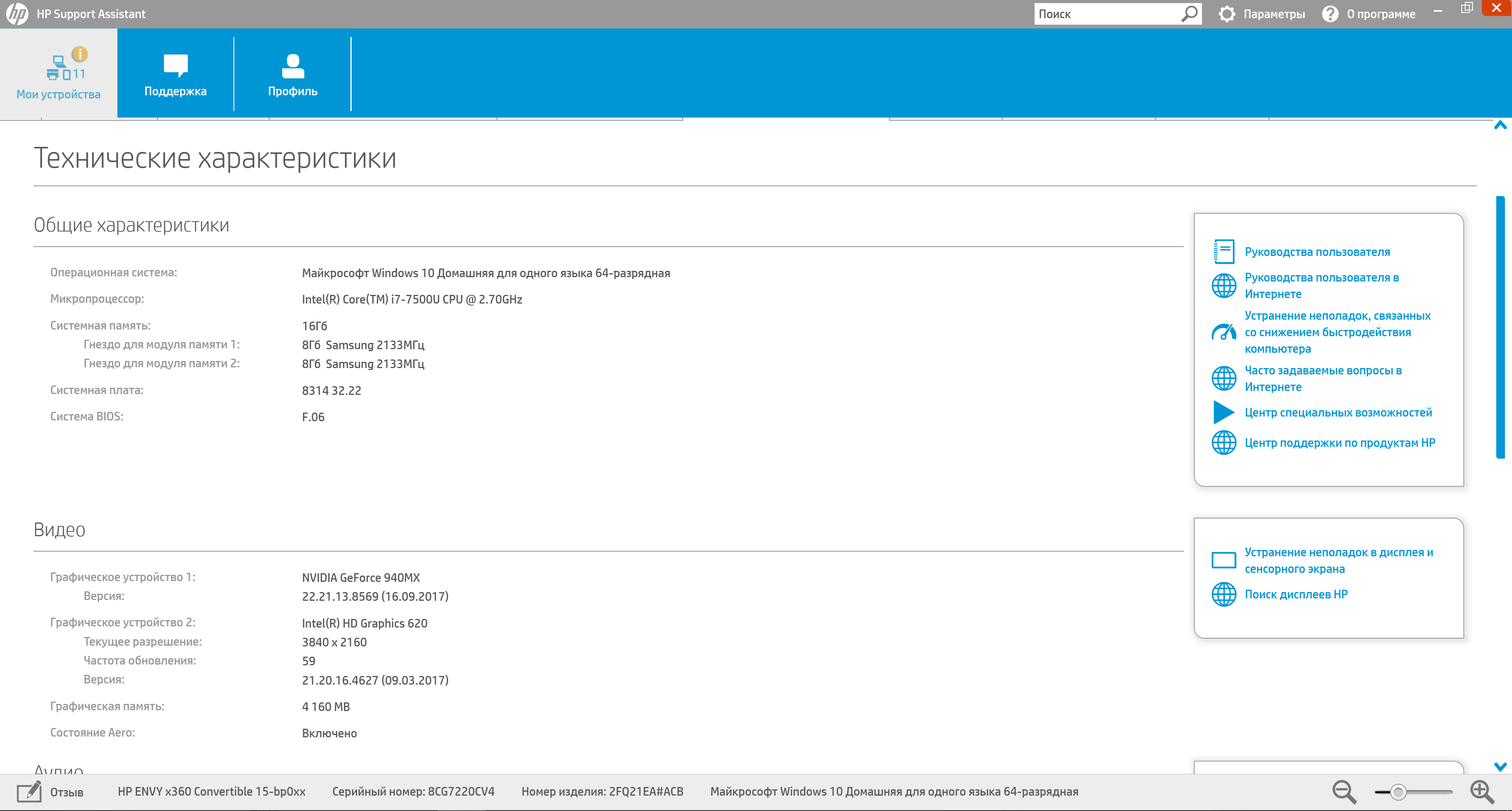Screen dimensions: 1512x811
Task: Select the NVIDIA GeForce 940MX text
Action: pyautogui.click(x=361, y=578)
